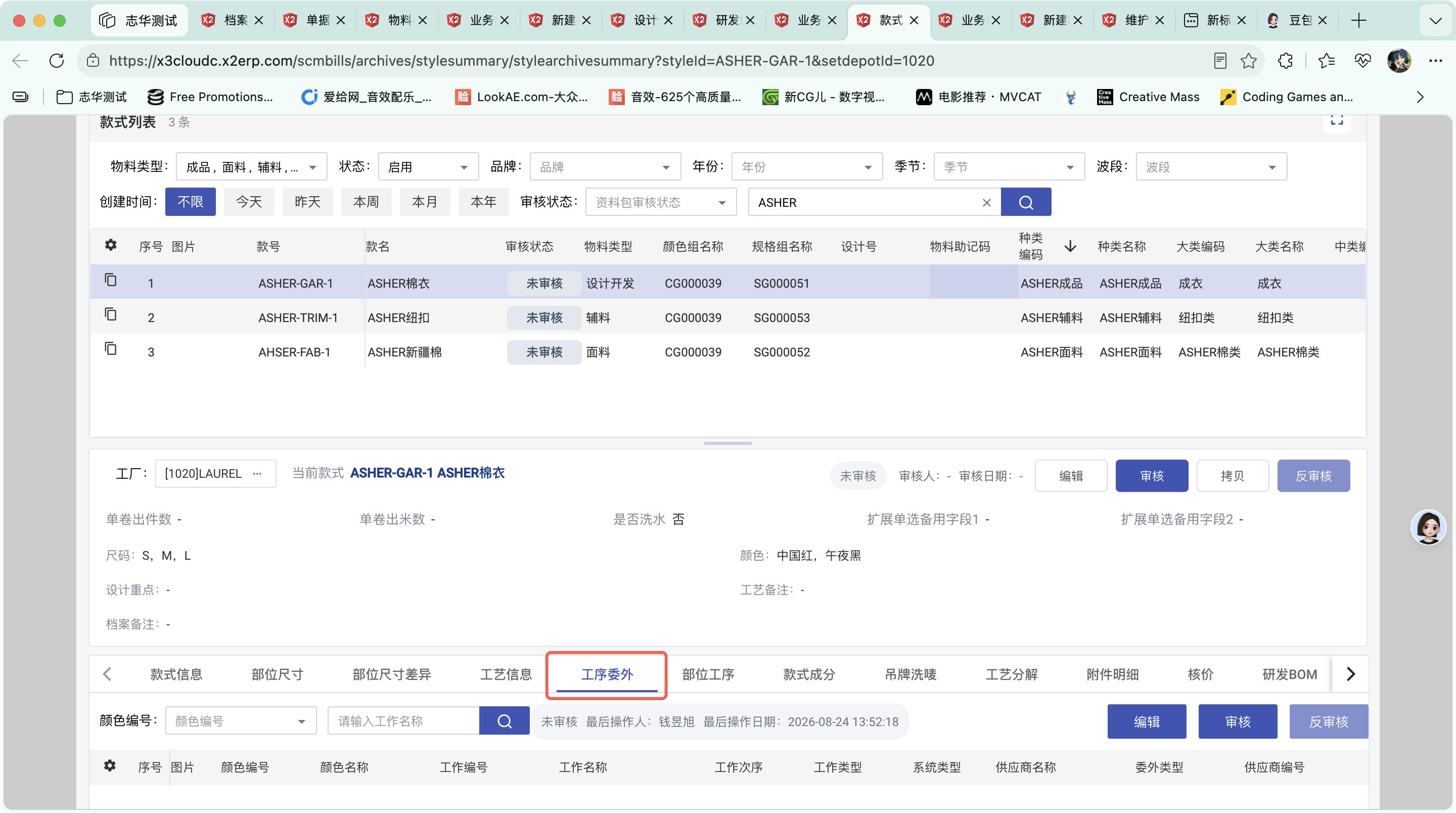Open the 品牌 dropdown
The image size is (1456, 813).
[x=605, y=167]
